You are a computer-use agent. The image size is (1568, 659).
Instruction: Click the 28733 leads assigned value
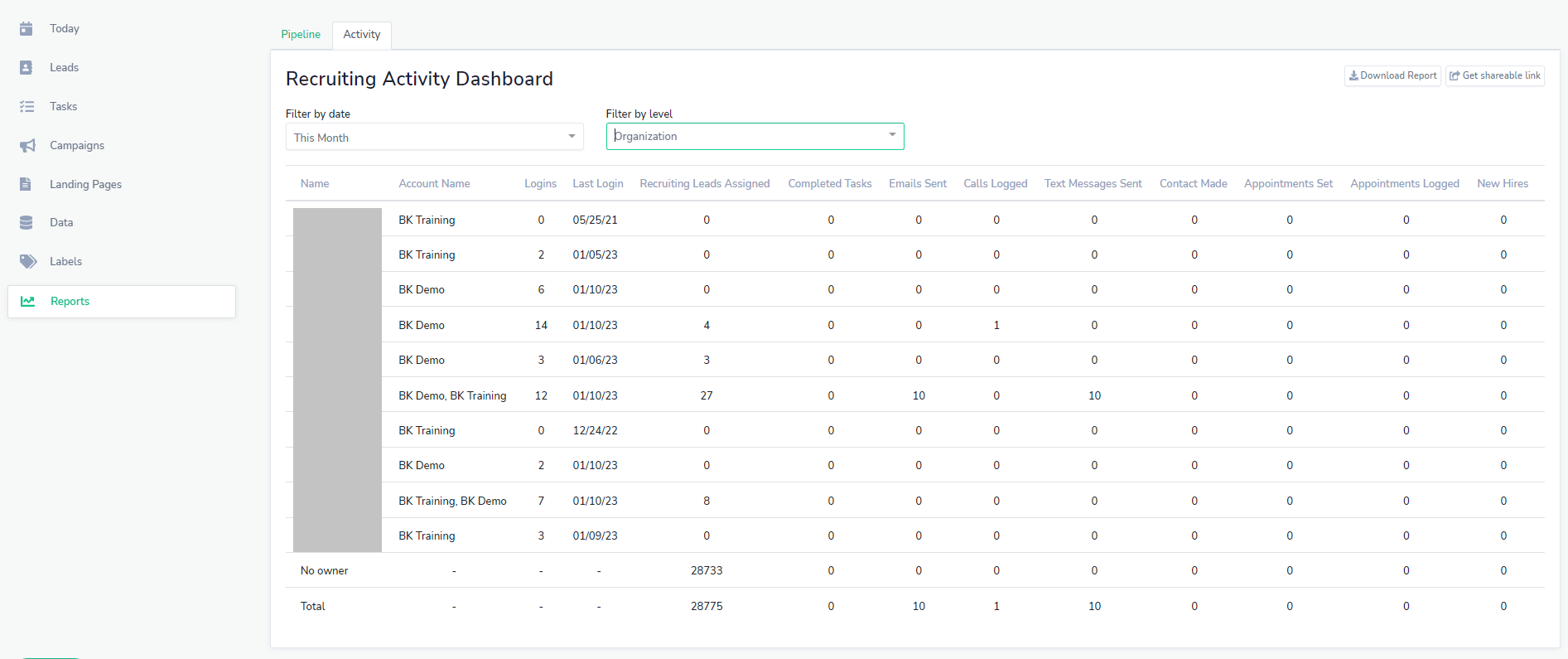(707, 570)
